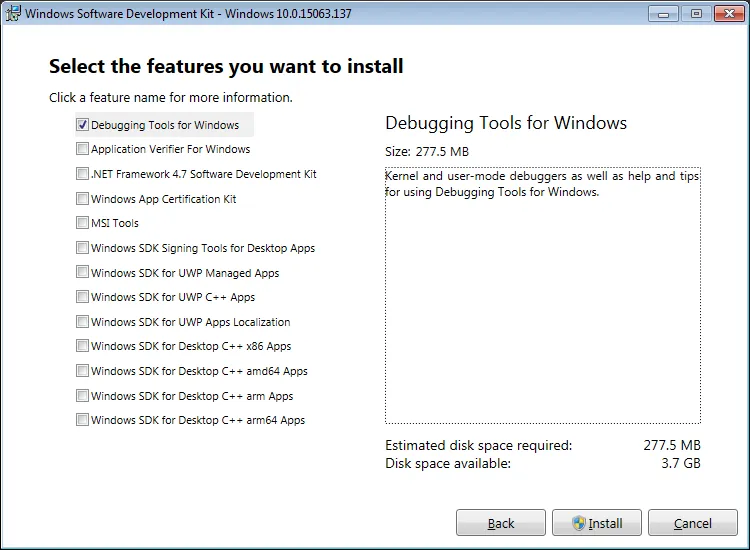The width and height of the screenshot is (750, 550).
Task: Enable Windows SDK Signing Tools for Desktop Apps
Action: click(82, 248)
